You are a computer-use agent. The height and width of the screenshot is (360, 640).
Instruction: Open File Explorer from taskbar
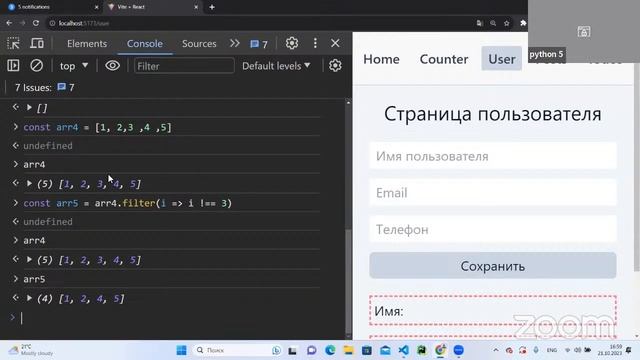348,350
